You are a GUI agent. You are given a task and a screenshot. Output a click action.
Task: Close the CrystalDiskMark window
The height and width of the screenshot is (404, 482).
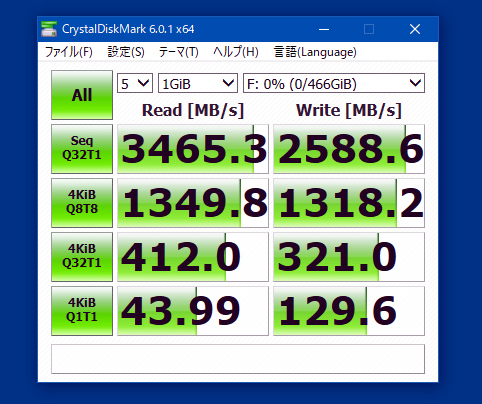pos(415,29)
